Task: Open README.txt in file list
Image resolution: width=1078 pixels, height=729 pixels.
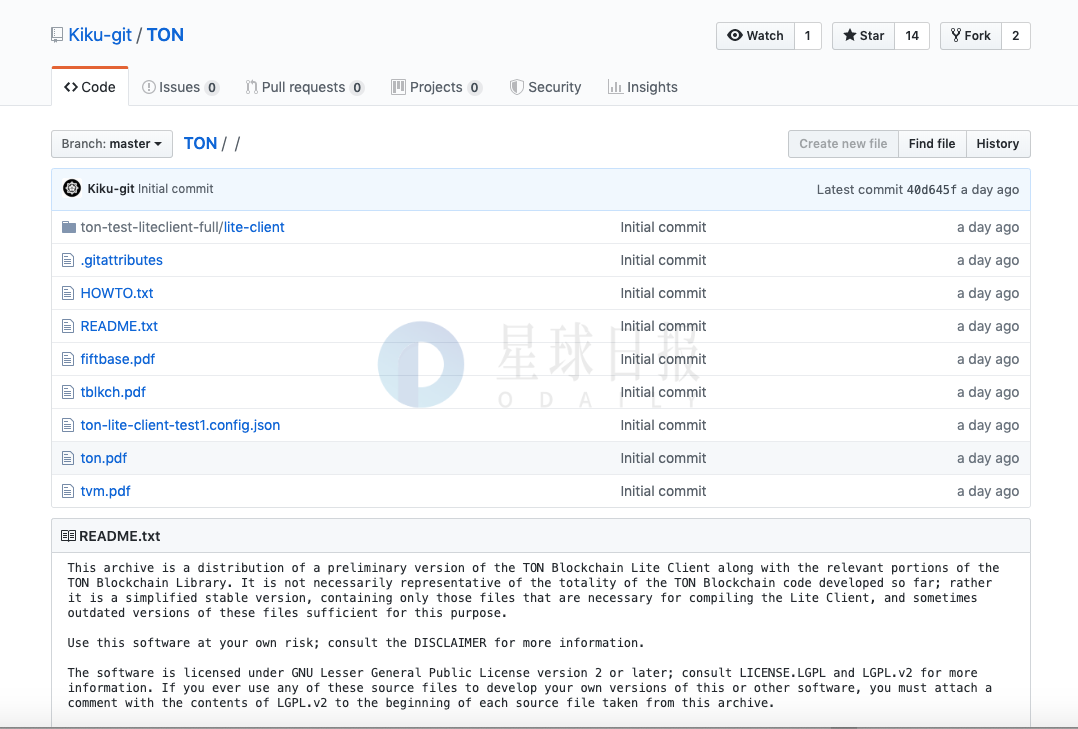Action: click(119, 326)
